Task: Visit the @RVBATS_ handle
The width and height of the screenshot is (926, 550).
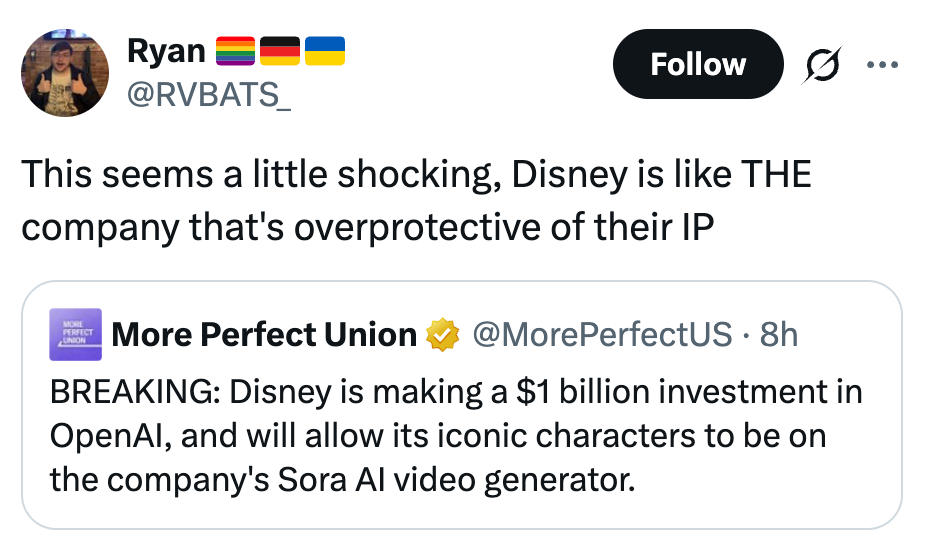Action: pos(207,95)
